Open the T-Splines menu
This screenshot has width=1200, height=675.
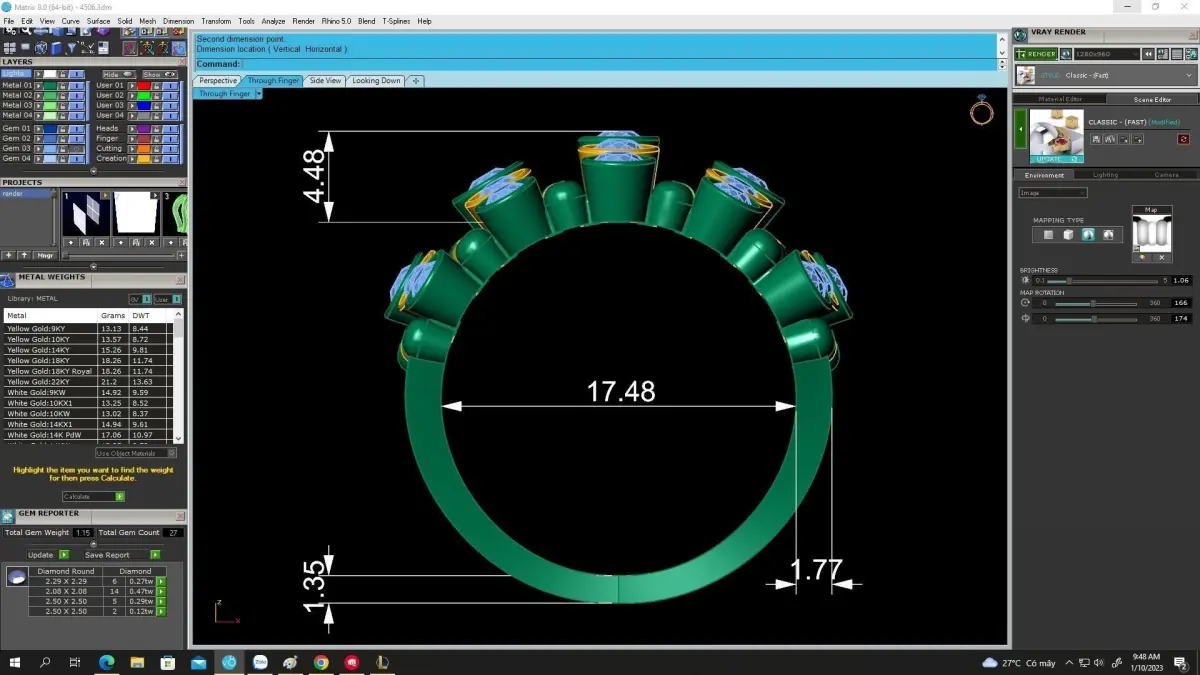(396, 21)
